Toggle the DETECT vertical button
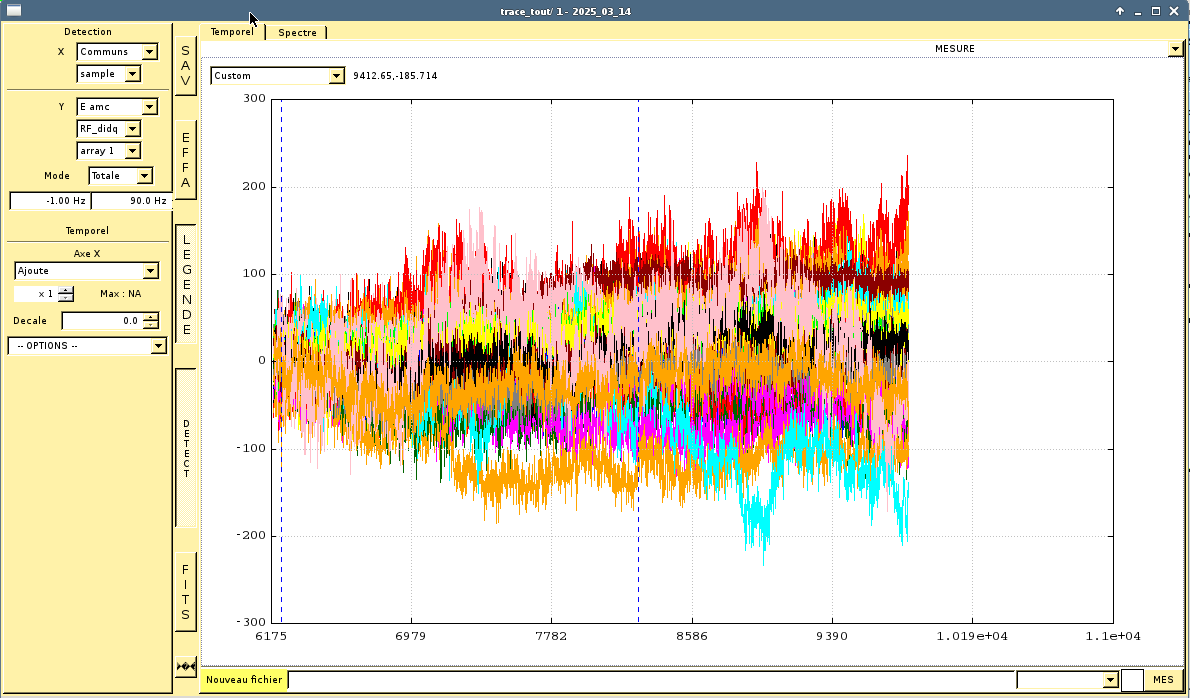 185,447
